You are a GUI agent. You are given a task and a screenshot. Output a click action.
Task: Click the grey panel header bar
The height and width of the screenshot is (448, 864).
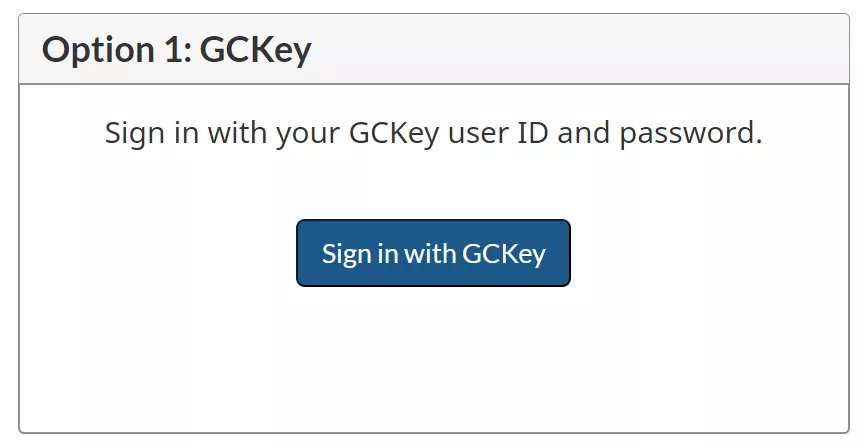(x=600, y=50)
